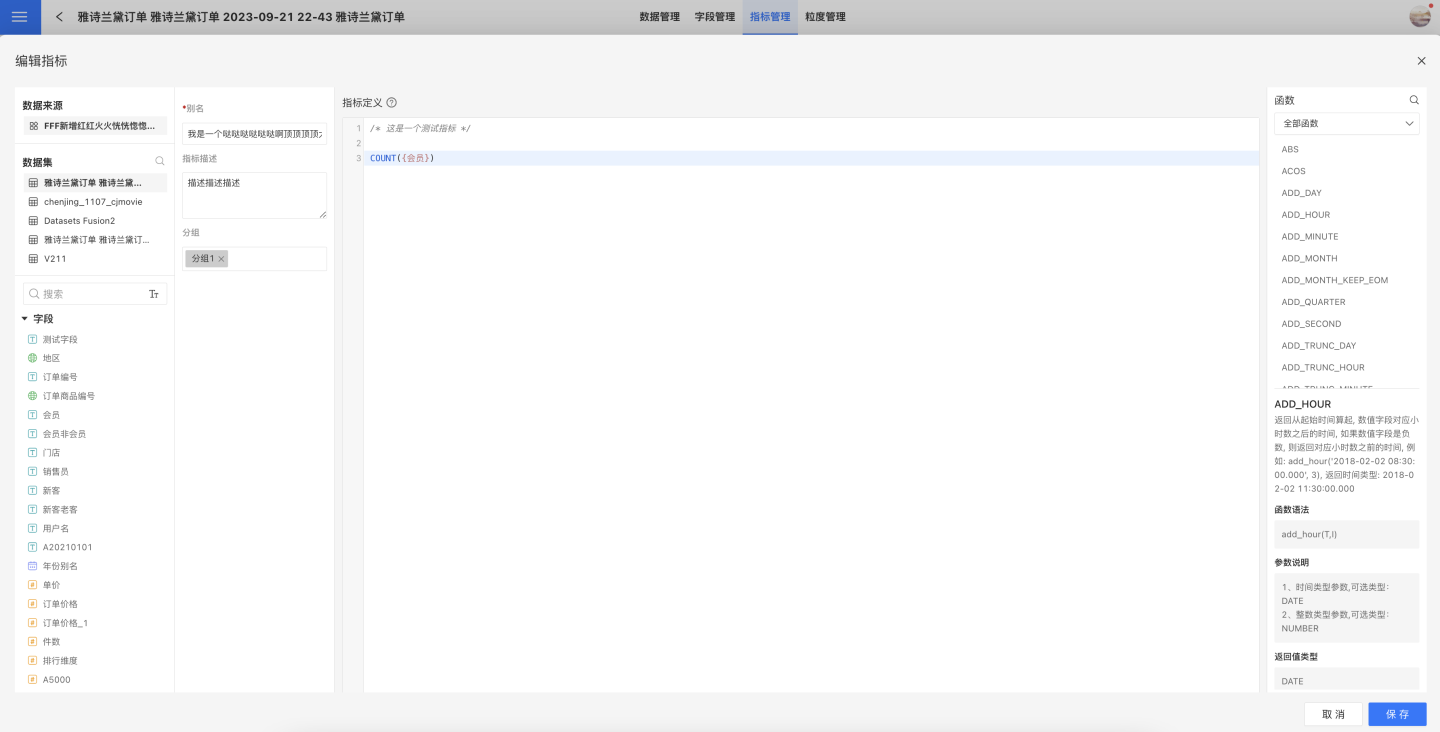Viewport: 1440px width, 732px height.
Task: Click the user avatar at top right
Action: 1420,16
